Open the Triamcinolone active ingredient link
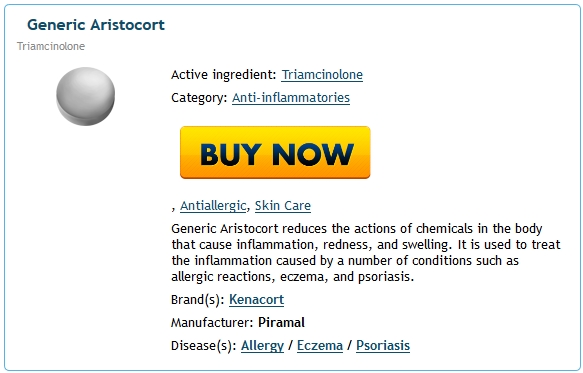This screenshot has width=583, height=373. click(x=322, y=75)
